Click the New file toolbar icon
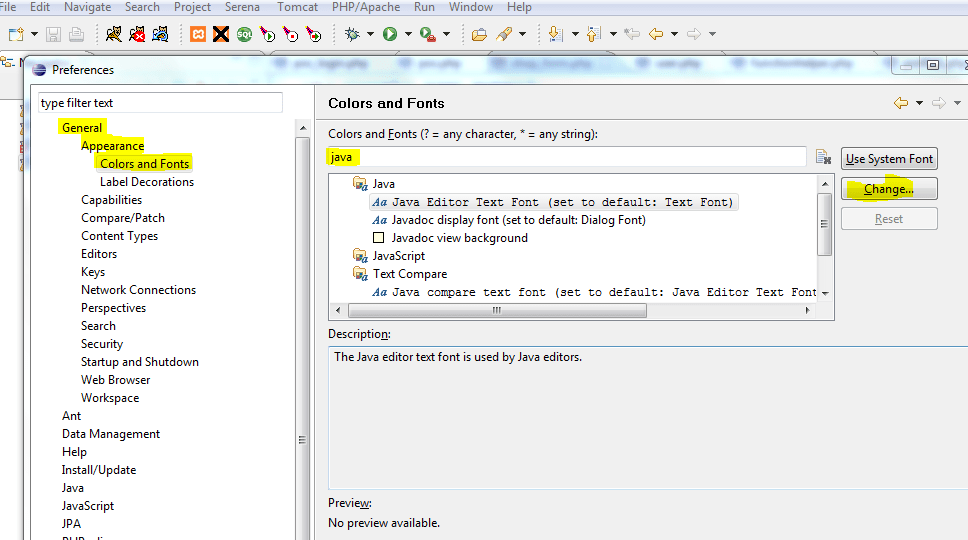 pos(16,34)
